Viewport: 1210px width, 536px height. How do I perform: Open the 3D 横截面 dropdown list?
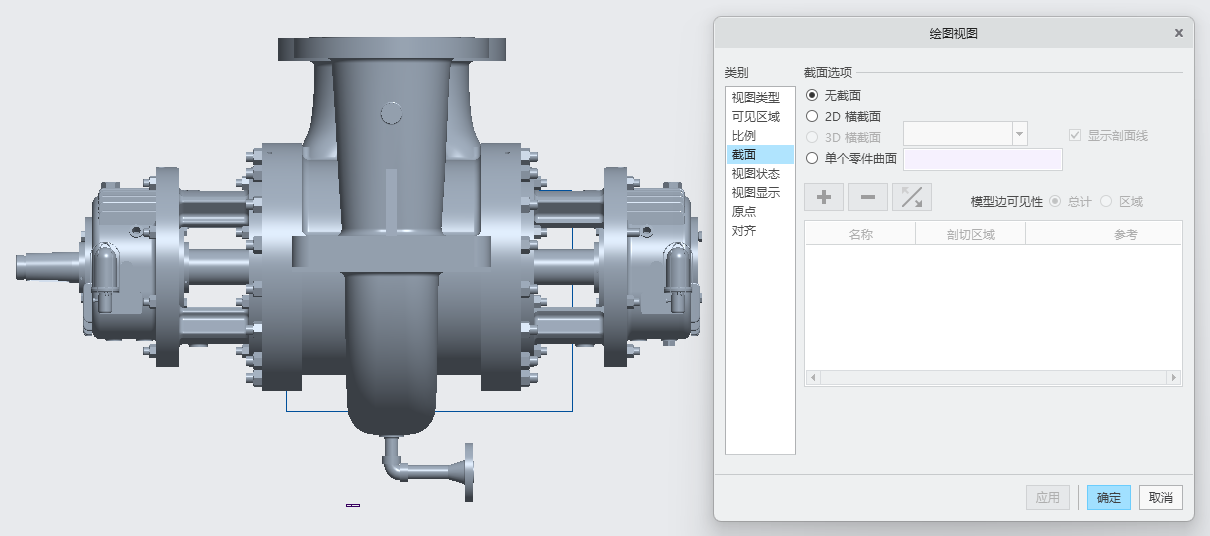point(1019,134)
